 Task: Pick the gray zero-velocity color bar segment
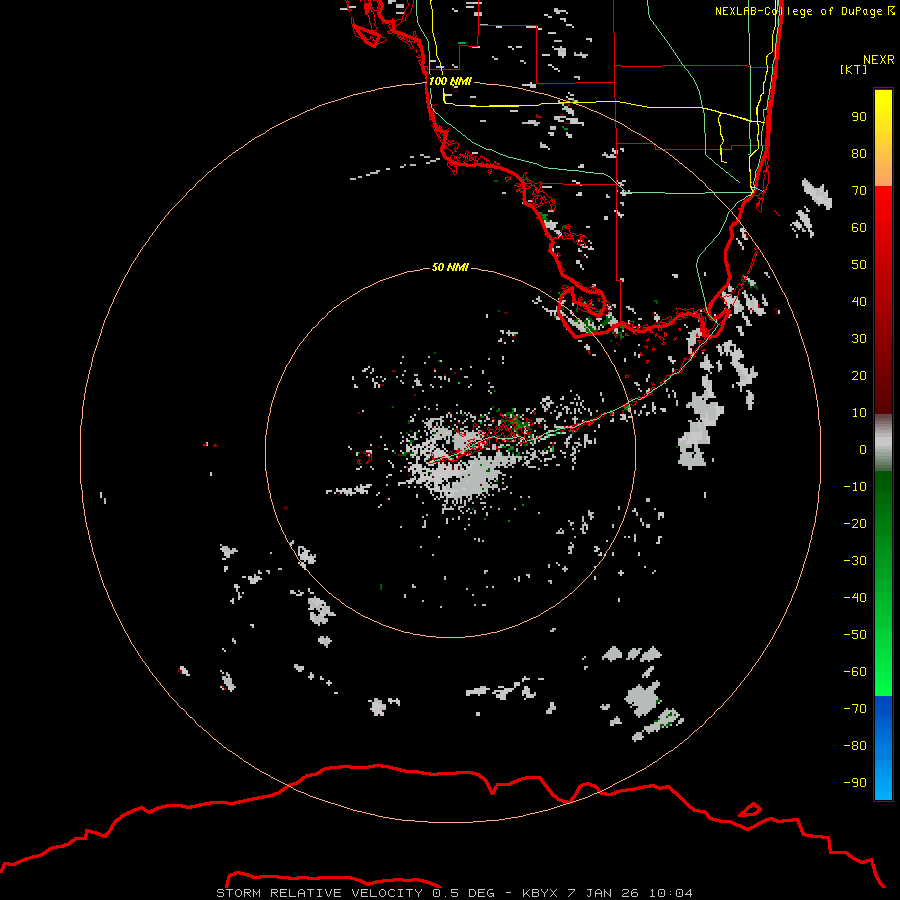click(x=883, y=443)
